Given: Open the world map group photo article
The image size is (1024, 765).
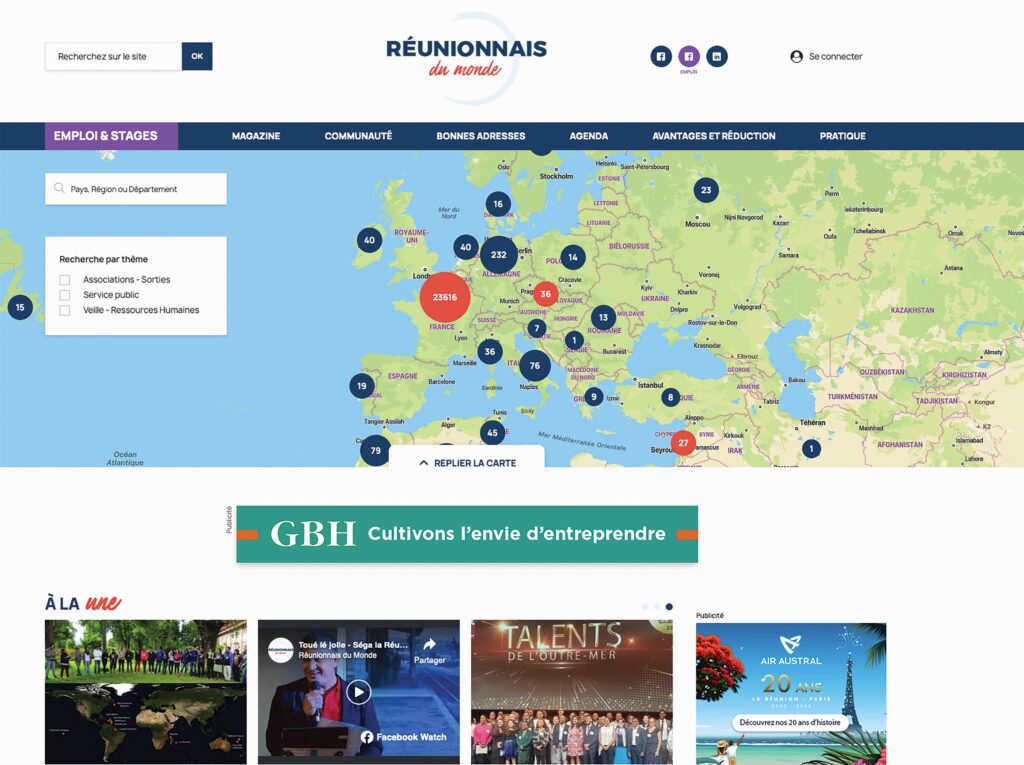Looking at the screenshot, I should click(146, 692).
